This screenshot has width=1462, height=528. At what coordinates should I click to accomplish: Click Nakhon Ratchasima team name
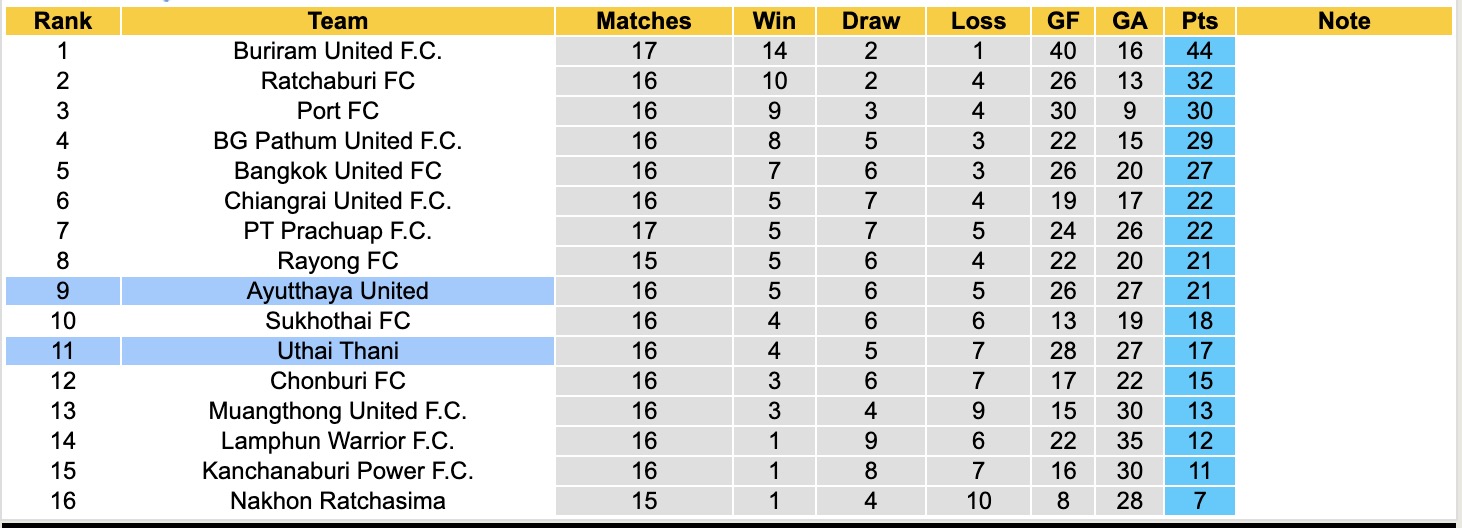tap(338, 501)
